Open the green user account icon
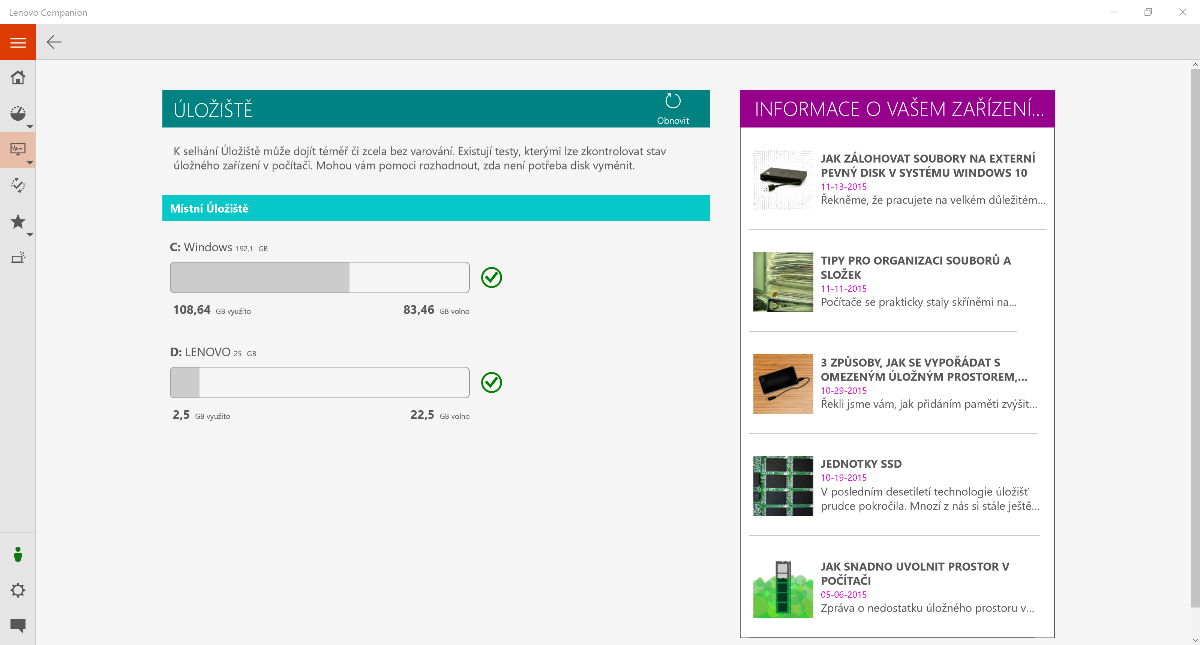The image size is (1200, 645). 17,555
